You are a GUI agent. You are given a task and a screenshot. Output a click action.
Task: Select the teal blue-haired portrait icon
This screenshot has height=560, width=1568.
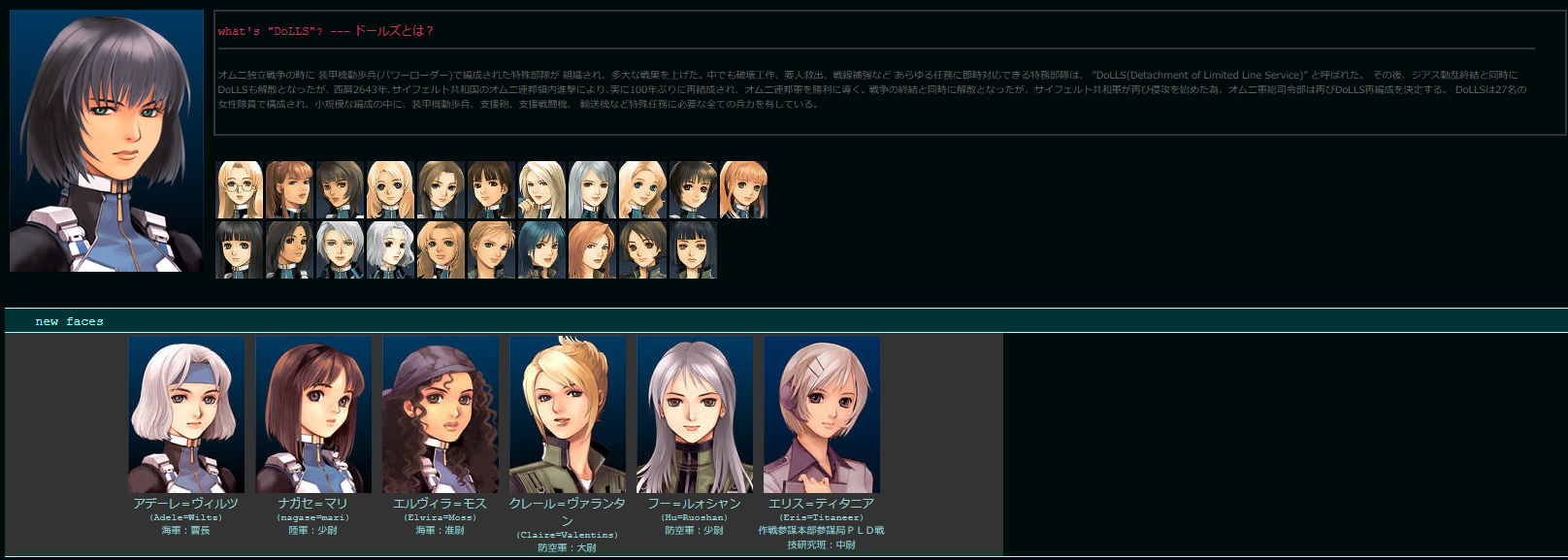pyautogui.click(x=542, y=249)
